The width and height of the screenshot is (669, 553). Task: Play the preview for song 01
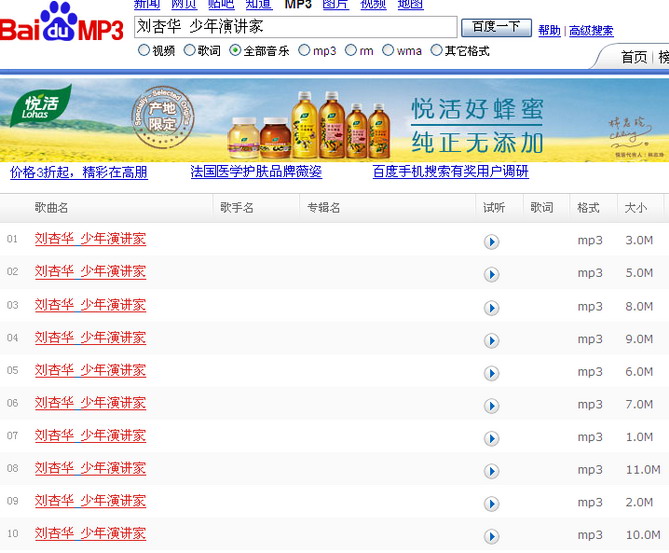[x=491, y=241]
